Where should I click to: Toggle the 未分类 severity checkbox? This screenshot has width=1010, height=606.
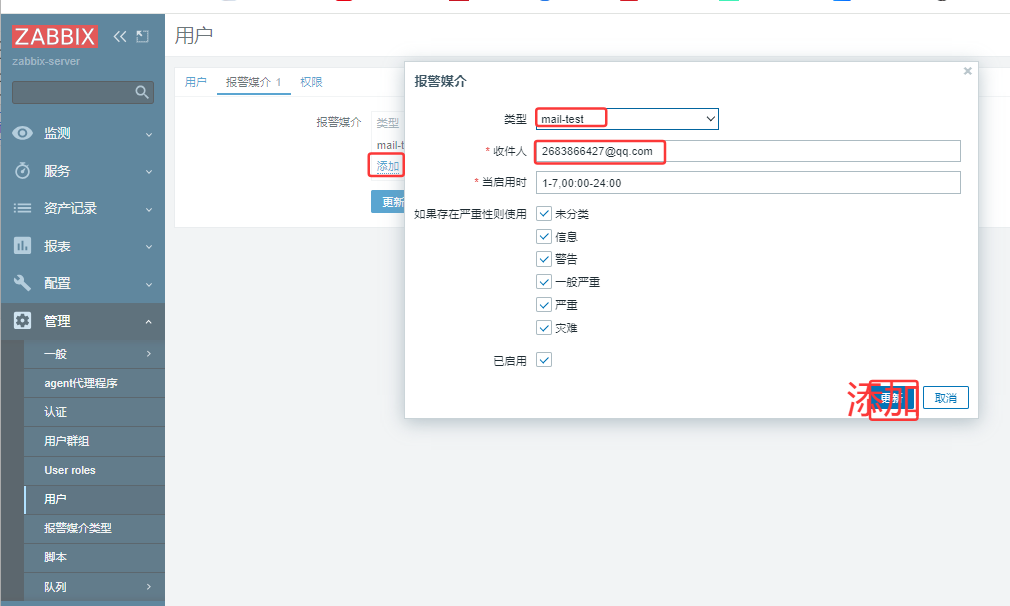(544, 214)
